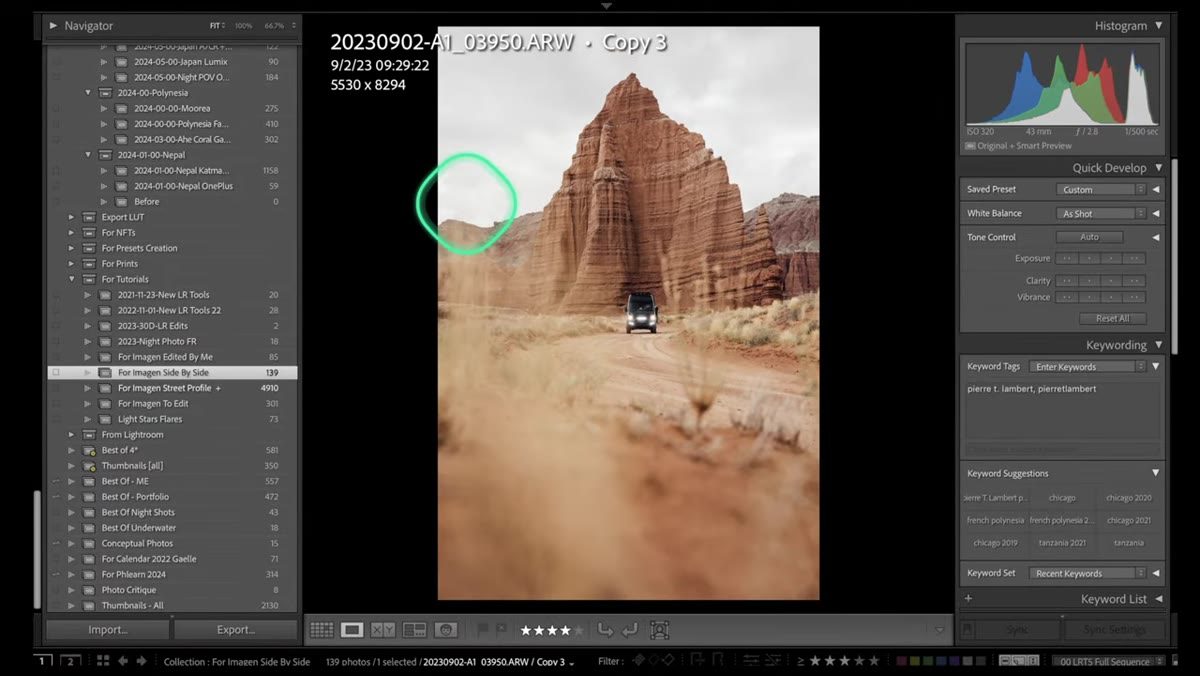Go back with filmstrip left arrow
1200x676 pixels.
pyautogui.click(x=123, y=661)
